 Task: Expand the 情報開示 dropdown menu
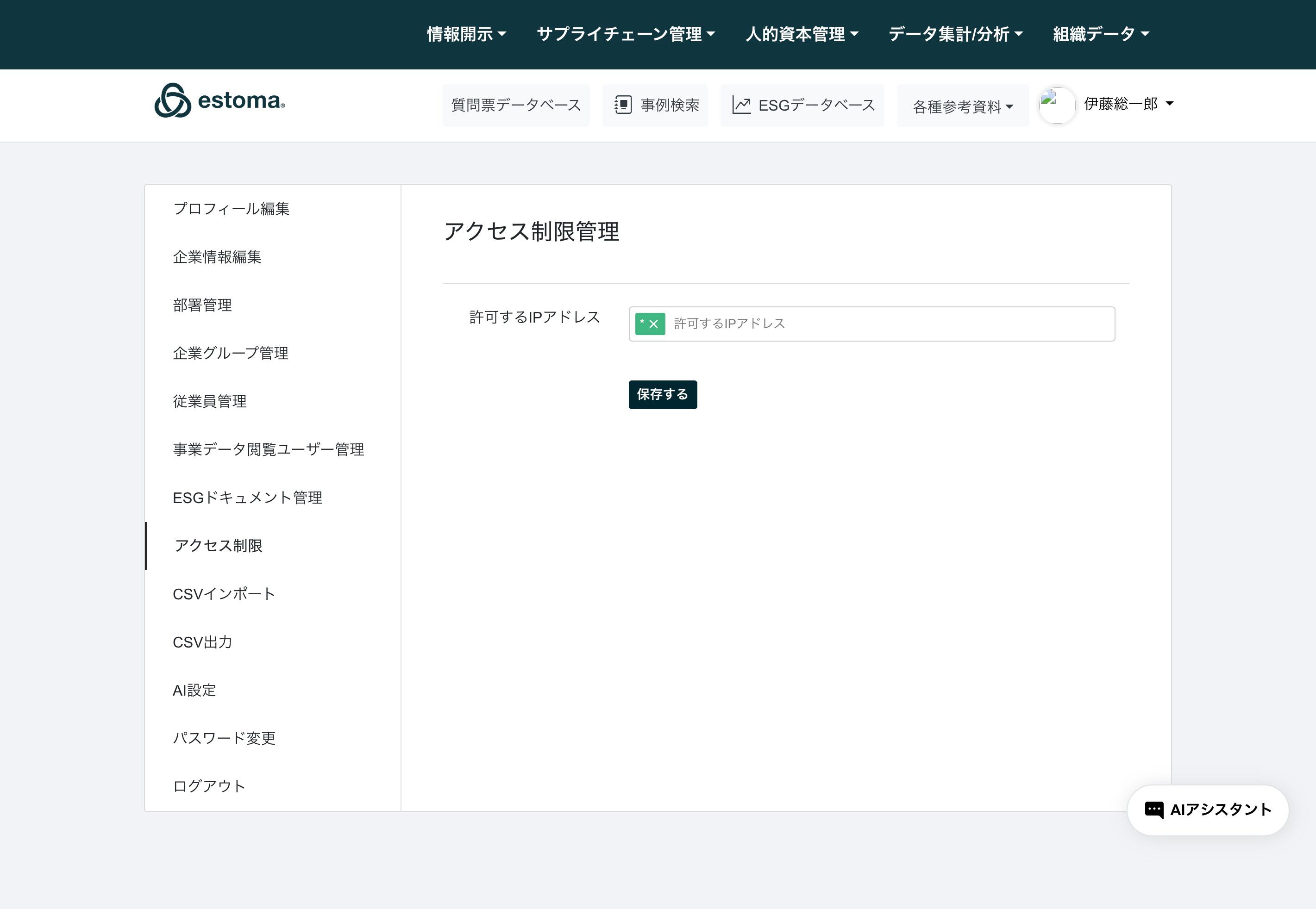tap(467, 34)
